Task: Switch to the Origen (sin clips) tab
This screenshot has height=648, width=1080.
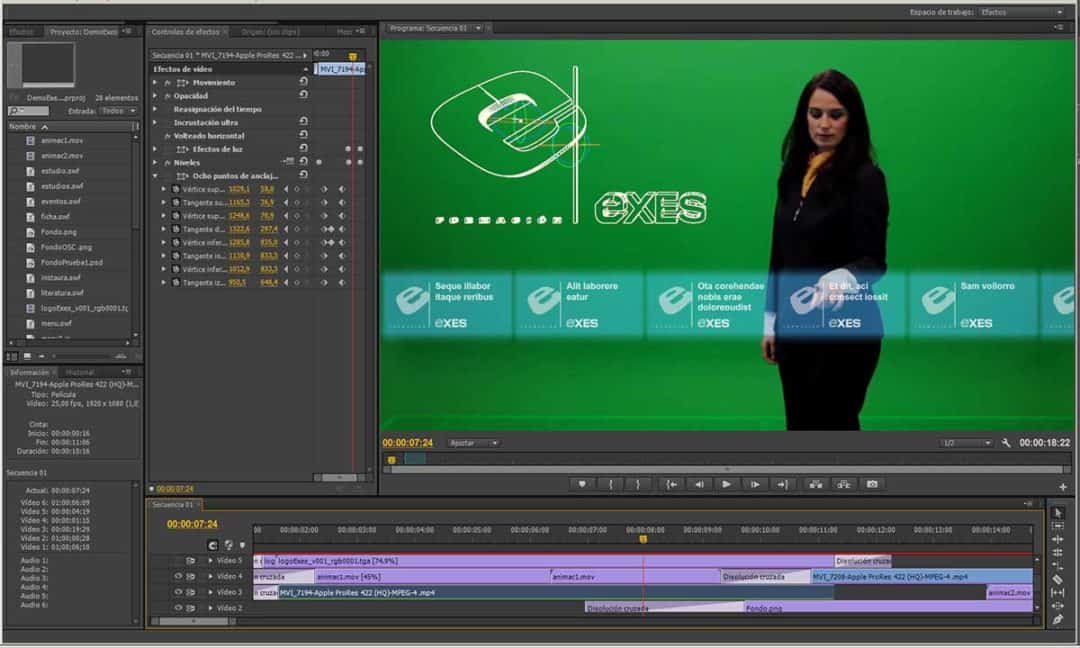Action: point(260,31)
